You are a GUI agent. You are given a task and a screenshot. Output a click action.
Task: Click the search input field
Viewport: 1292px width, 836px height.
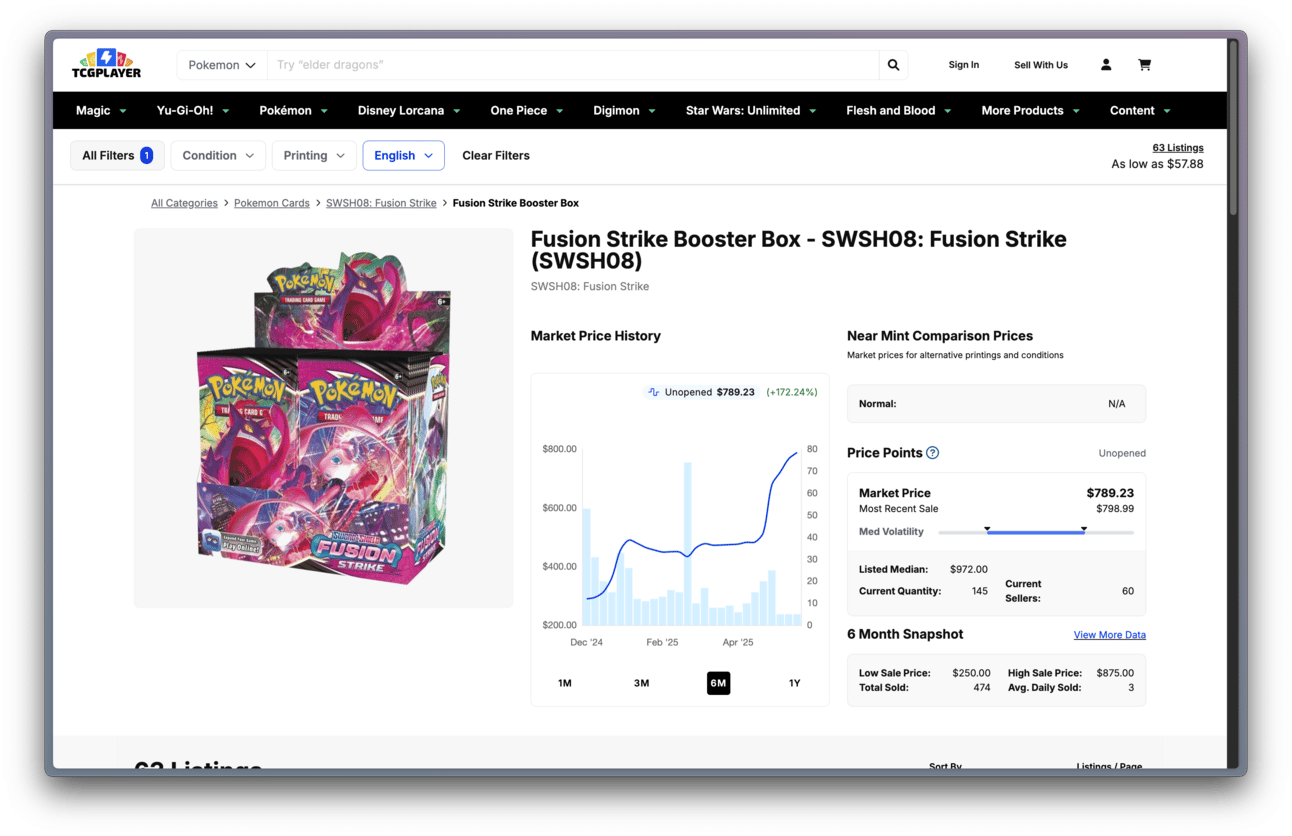pyautogui.click(x=573, y=65)
